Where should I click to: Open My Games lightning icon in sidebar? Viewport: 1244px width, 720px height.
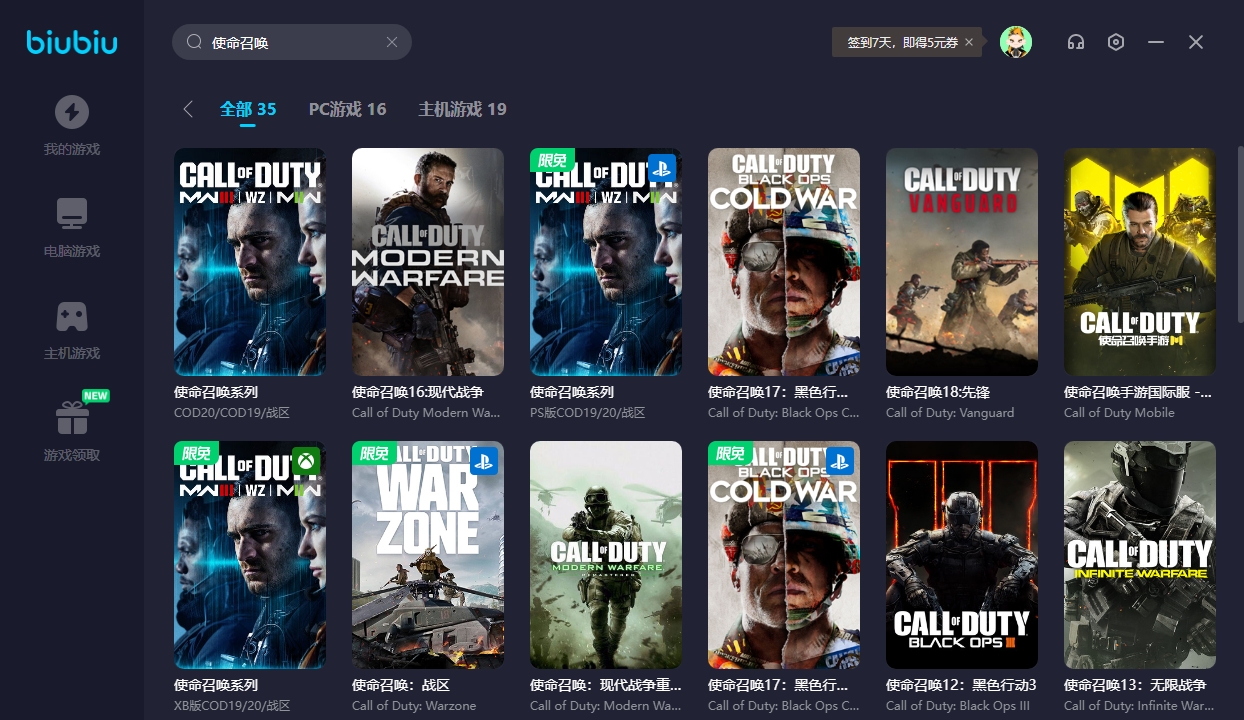pyautogui.click(x=71, y=112)
